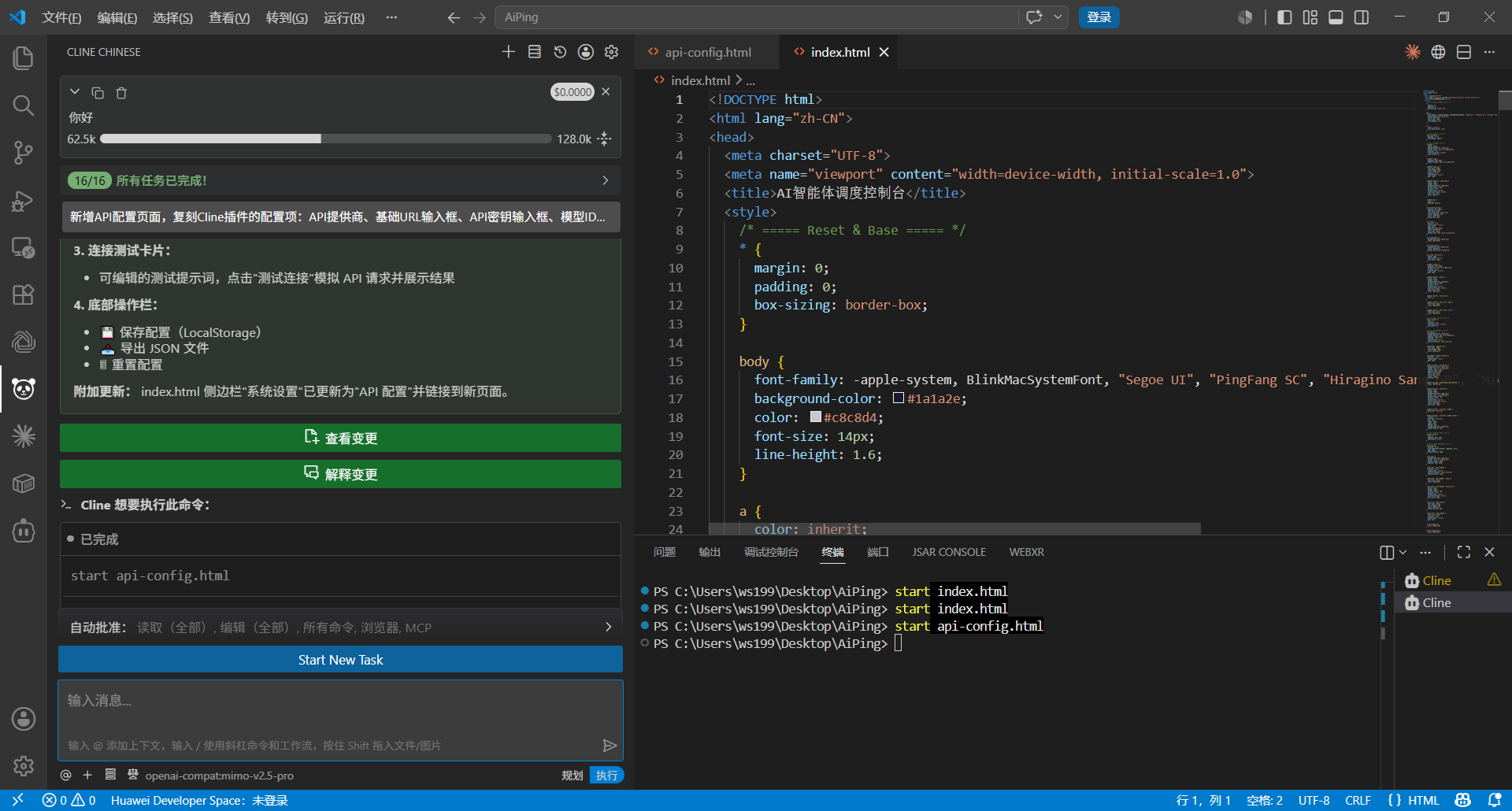Open the Accounts icon in activity bar
1512x811 pixels.
(24, 718)
